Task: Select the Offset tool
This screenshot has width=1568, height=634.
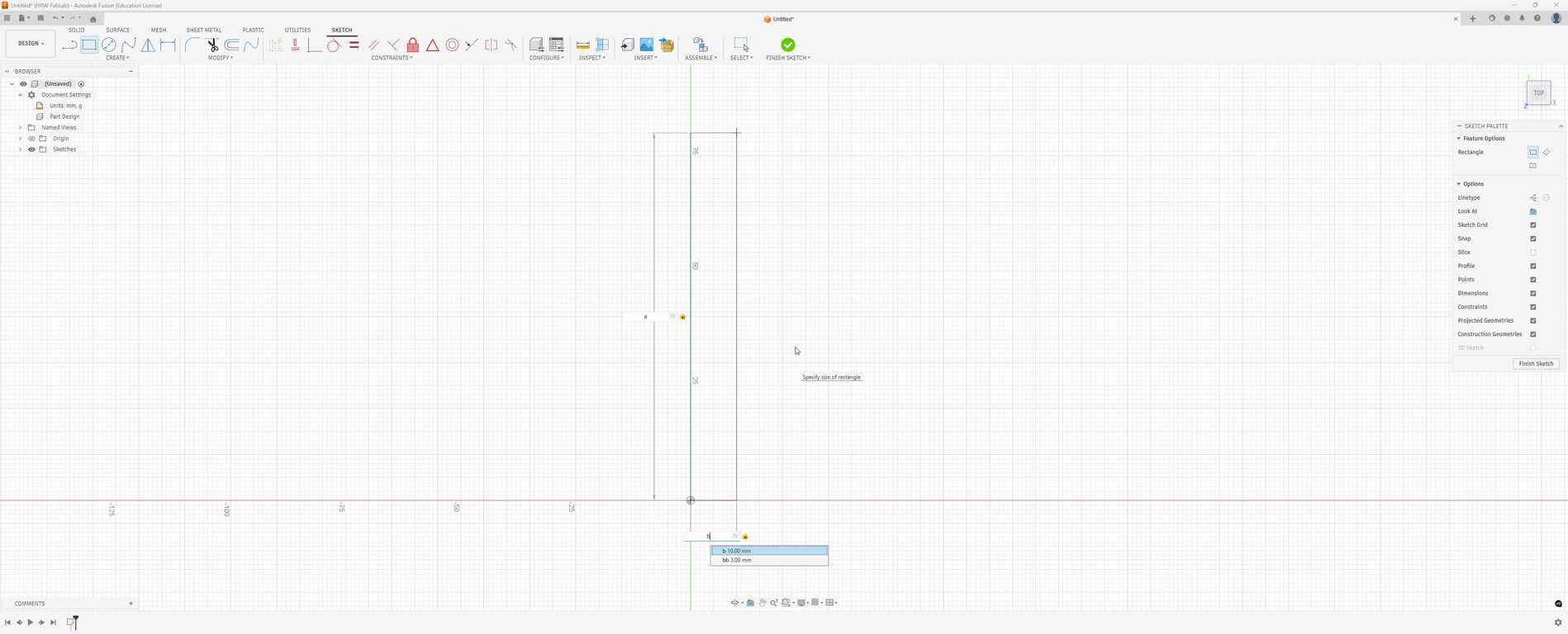Action: point(232,45)
